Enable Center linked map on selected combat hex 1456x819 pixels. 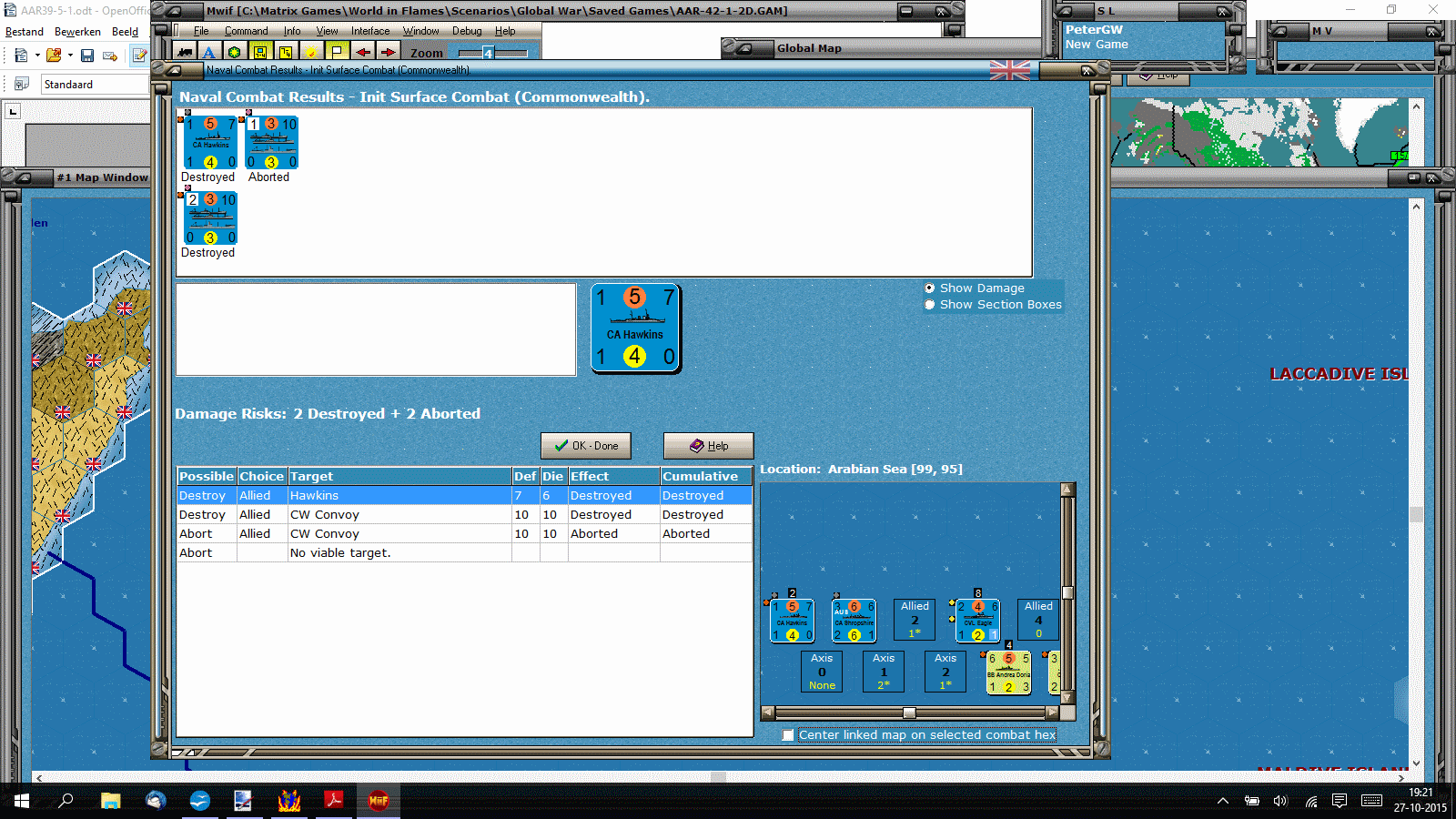788,735
